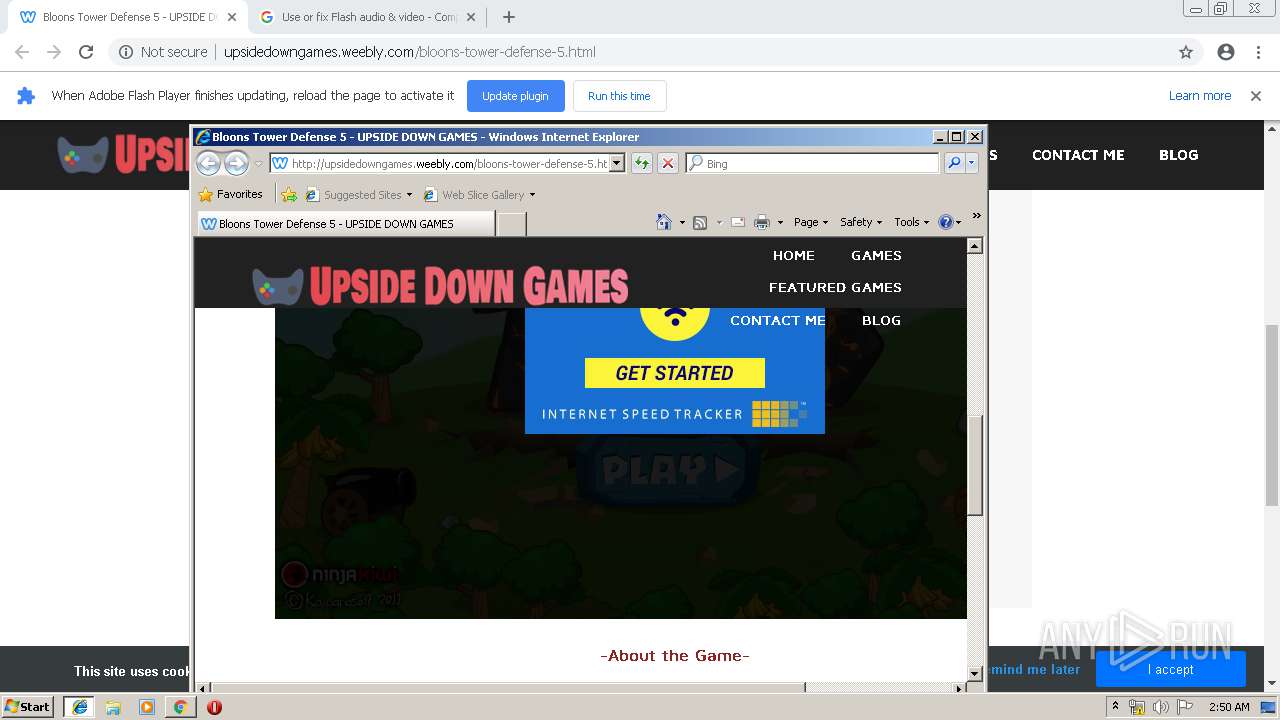Click the Chrome back arrow

(x=22, y=52)
